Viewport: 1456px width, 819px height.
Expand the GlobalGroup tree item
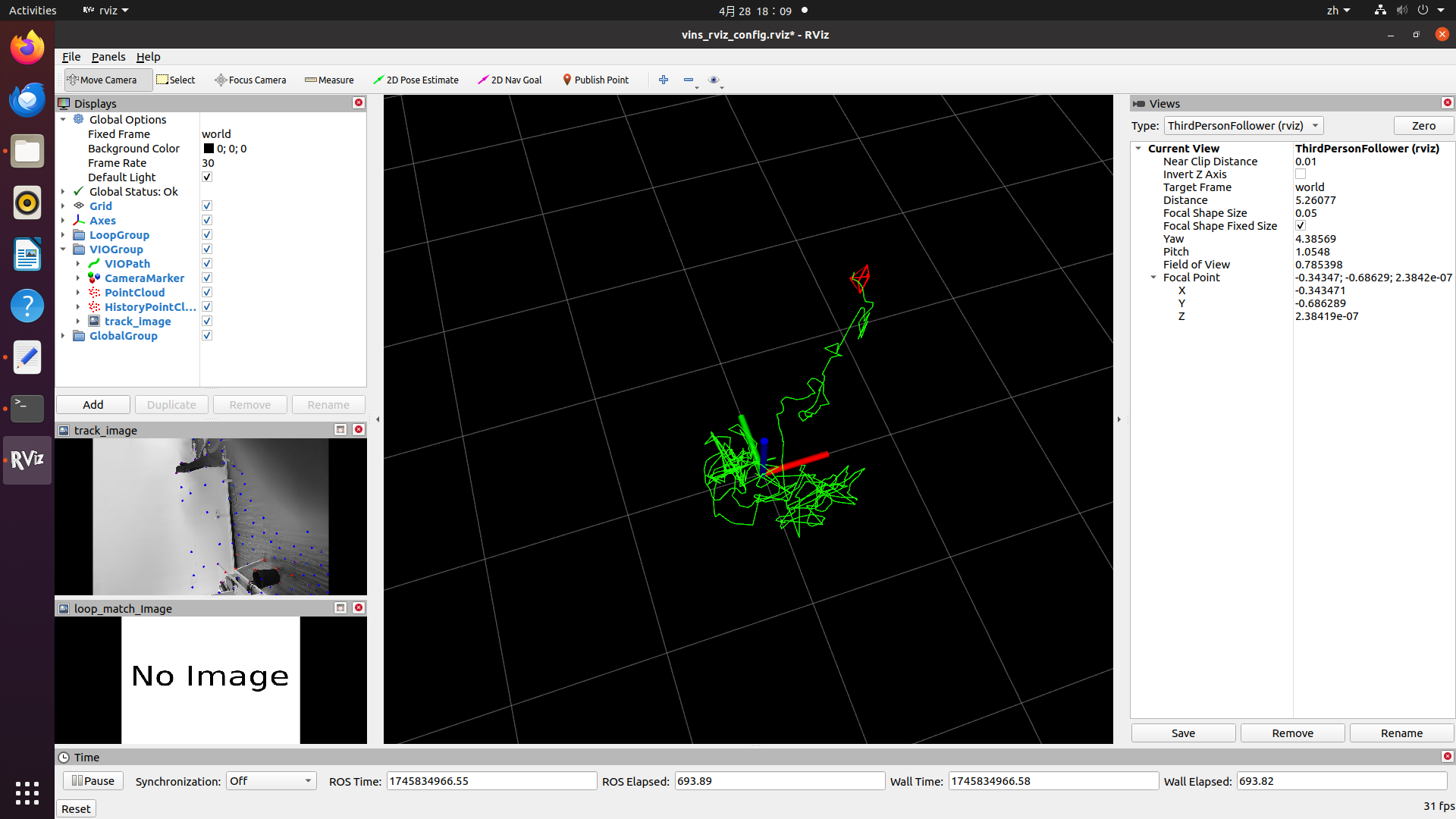[64, 336]
